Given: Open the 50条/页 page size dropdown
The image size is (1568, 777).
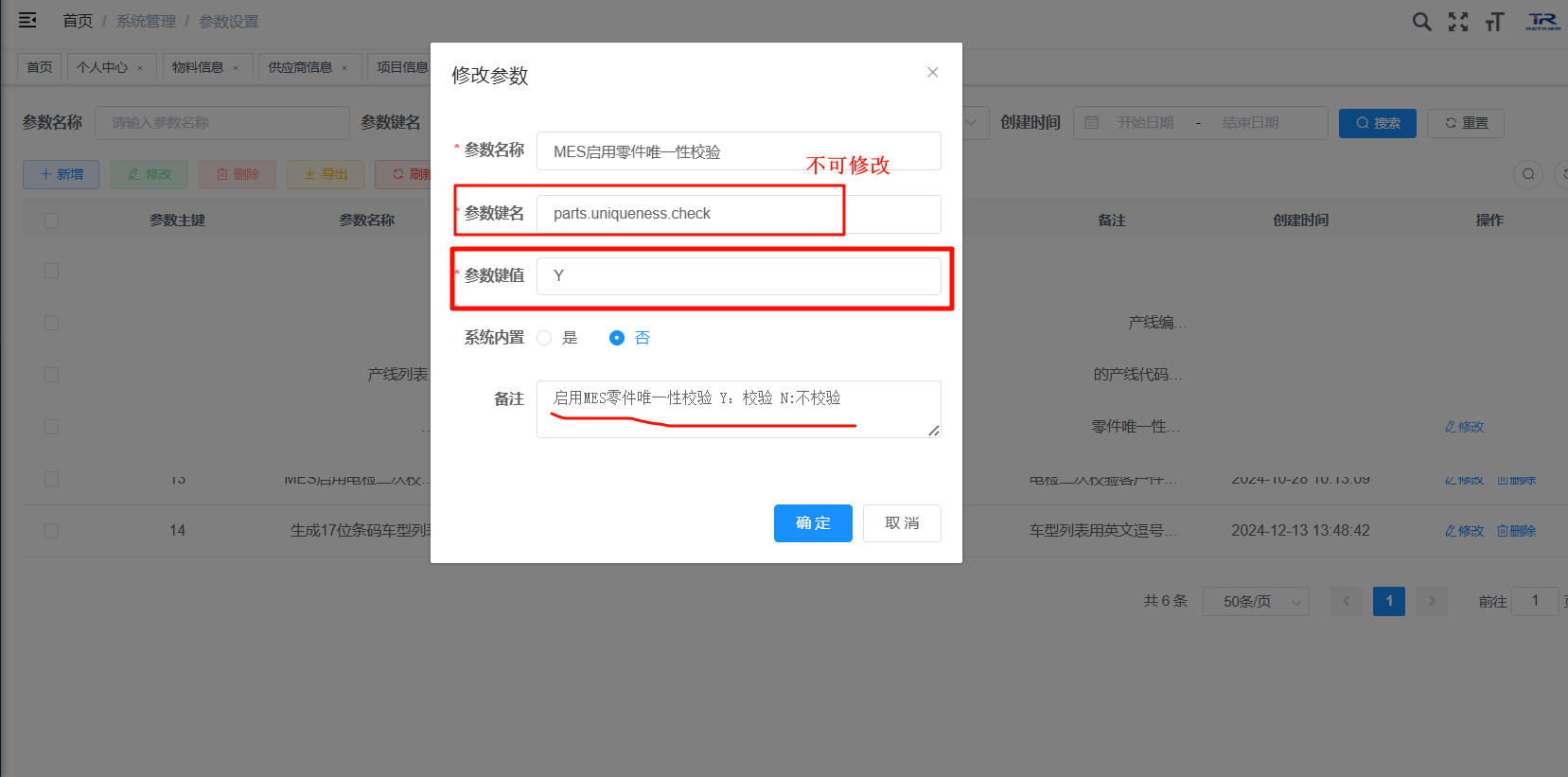Looking at the screenshot, I should [x=1256, y=601].
